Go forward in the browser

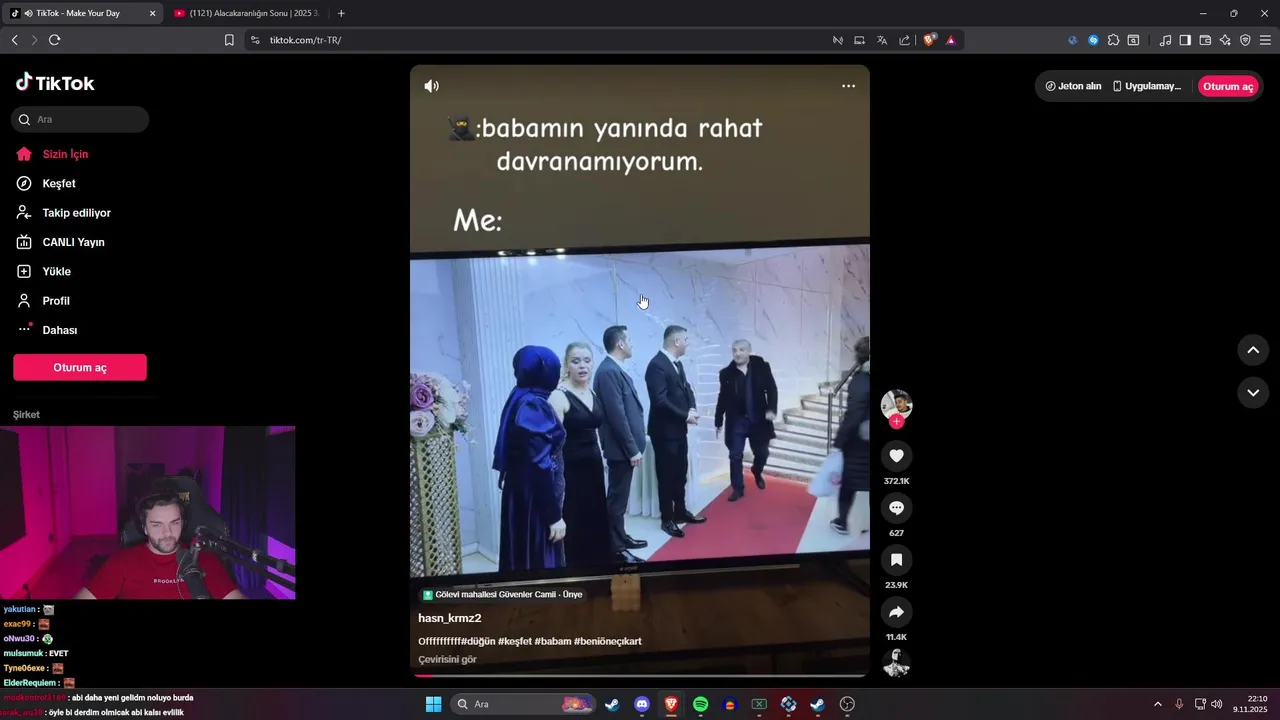point(34,40)
